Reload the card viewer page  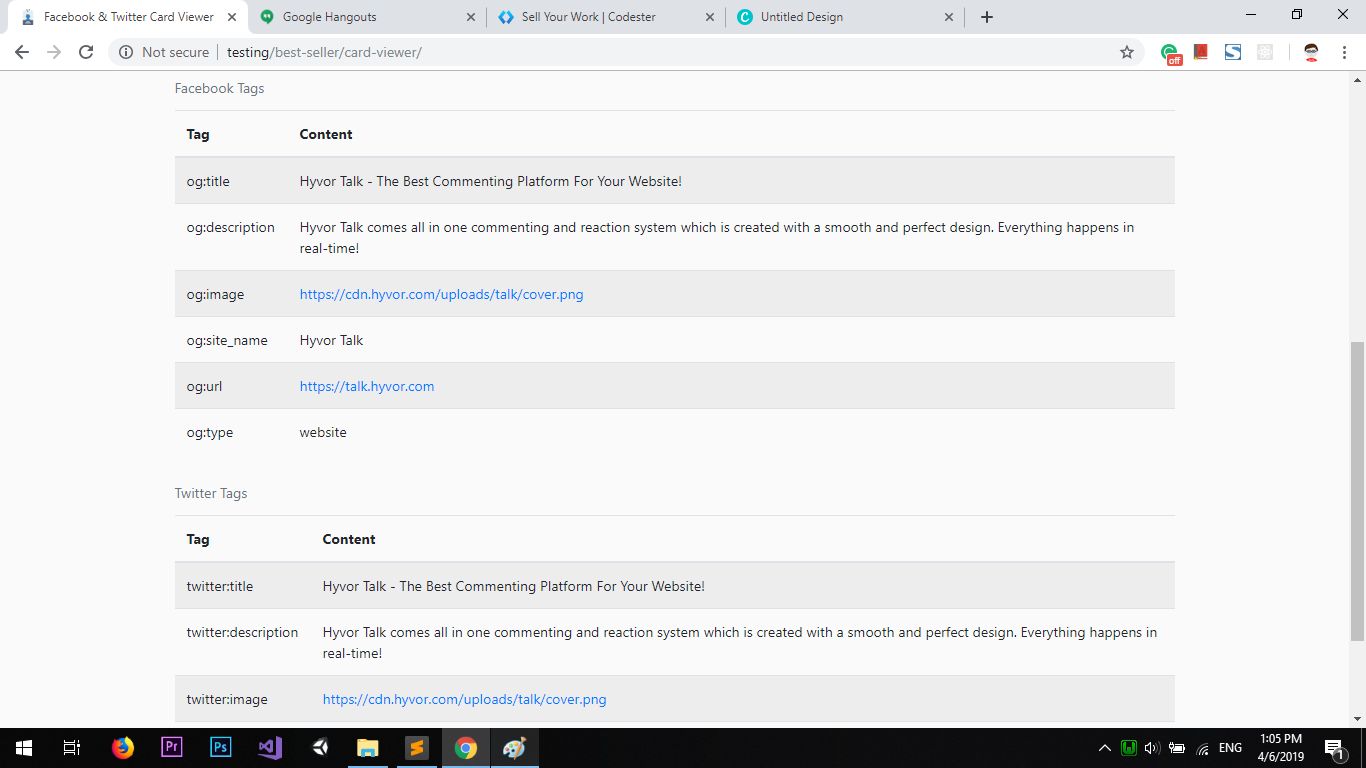[86, 52]
